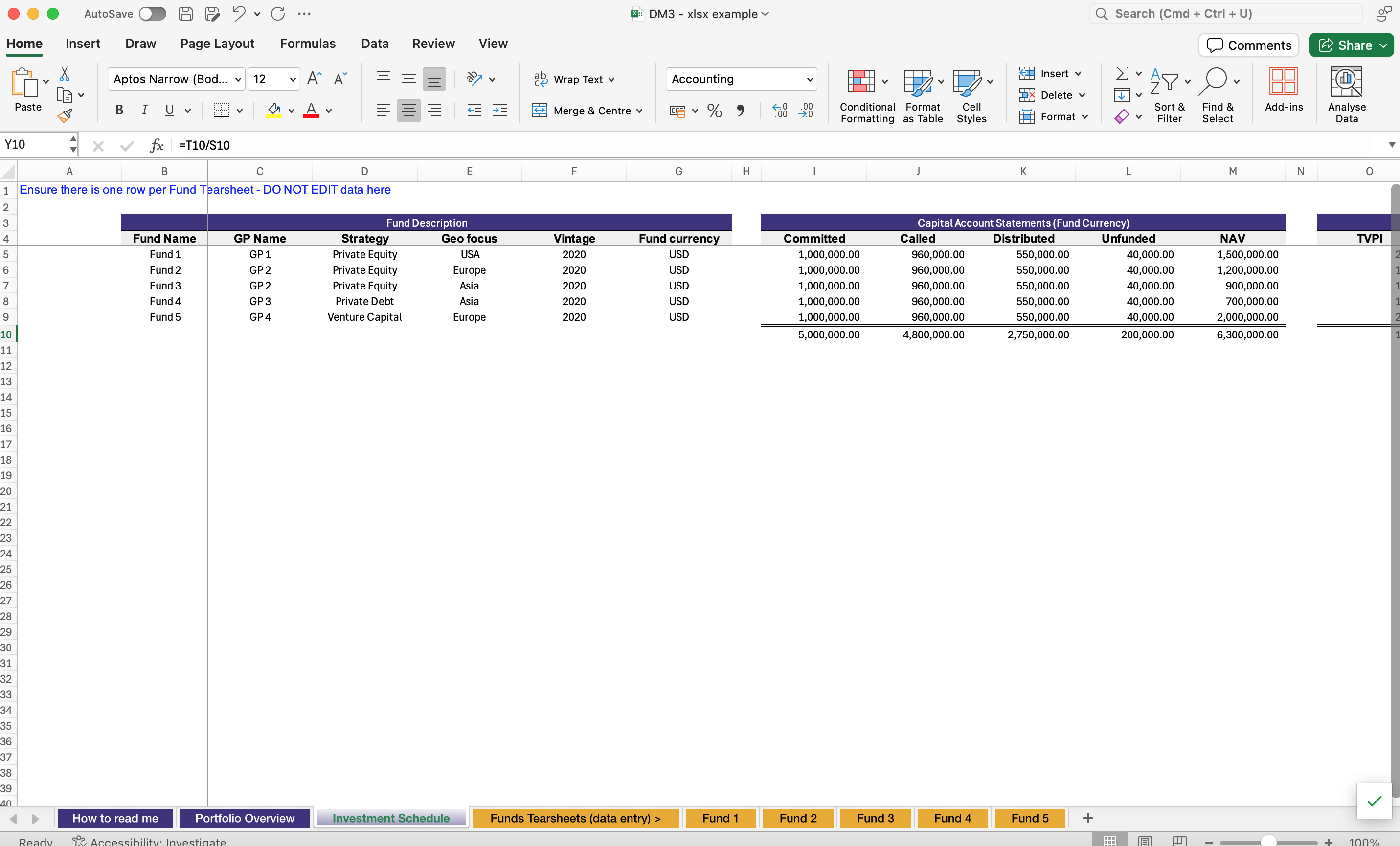Click the AutoSum icon
The height and width of the screenshot is (846, 1400).
pyautogui.click(x=1122, y=73)
